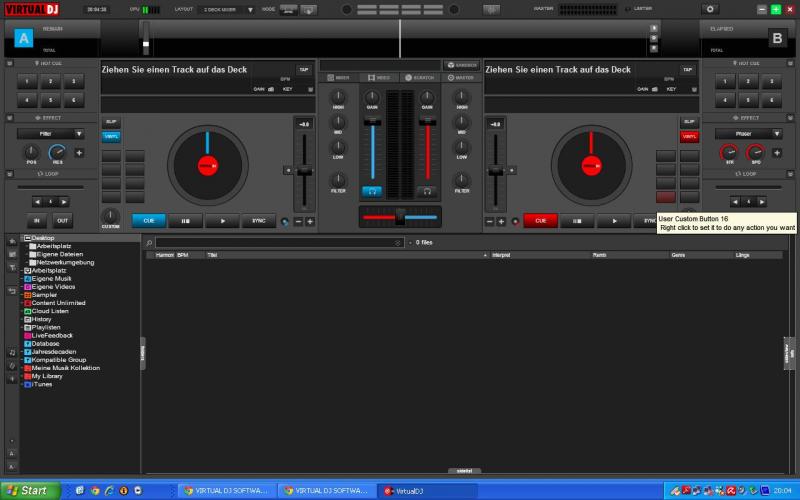Enable SLIP mode on deck B
Viewport: 800px width, 500px height.
pyautogui.click(x=689, y=122)
